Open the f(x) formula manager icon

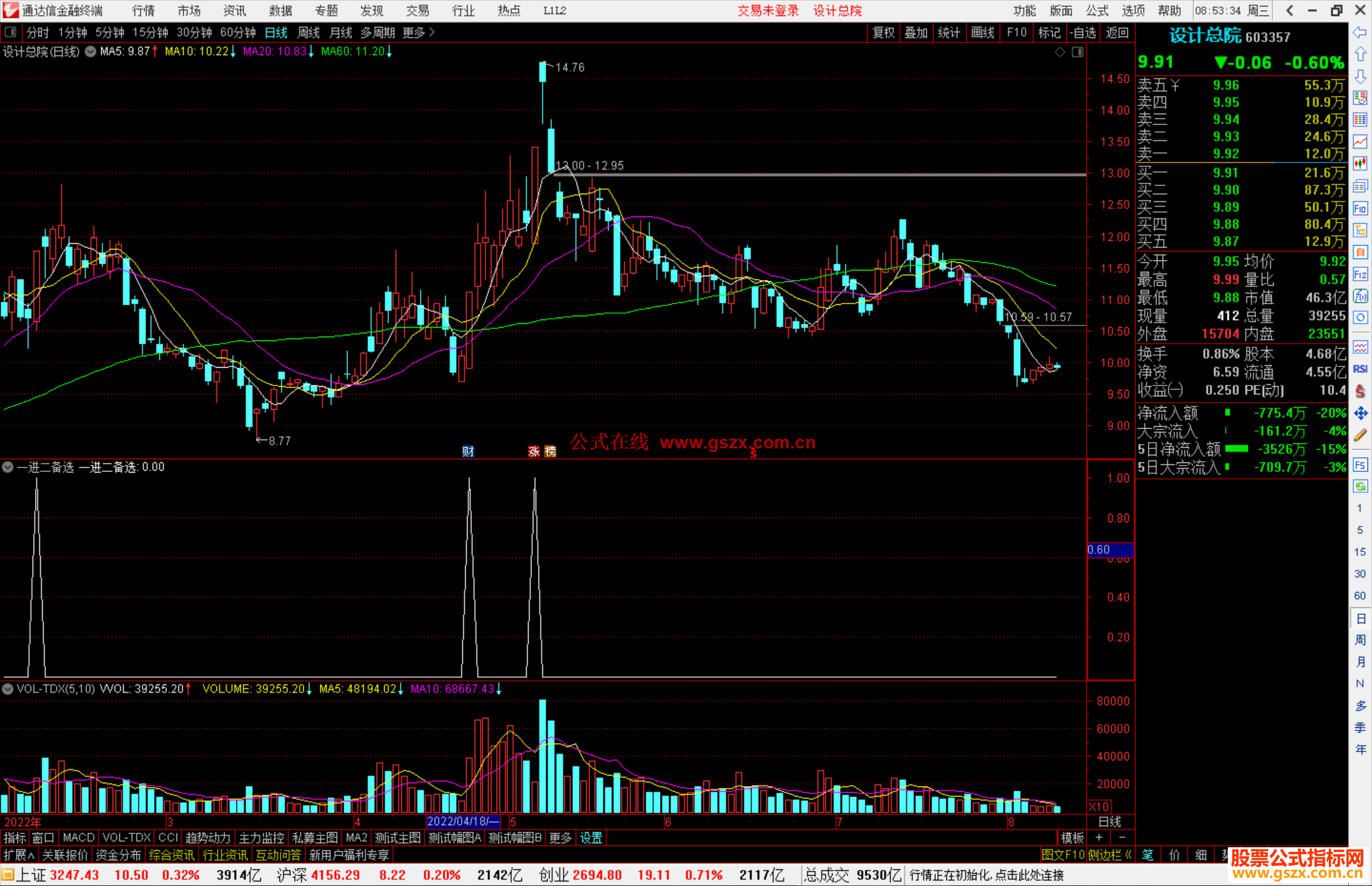coord(1360,296)
